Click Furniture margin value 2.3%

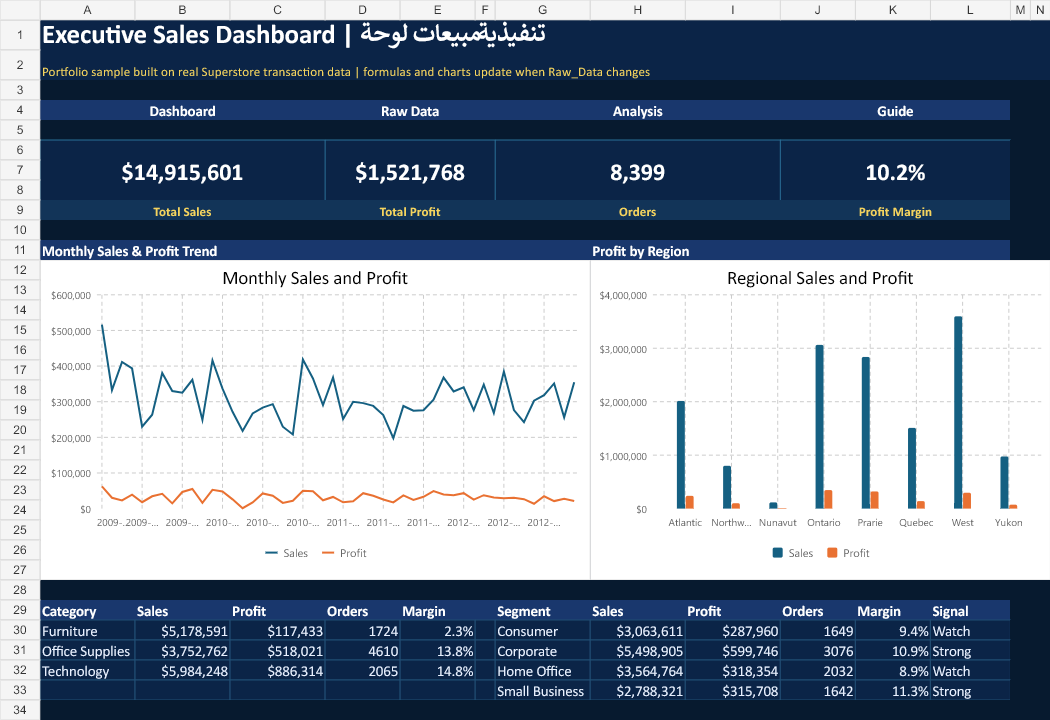coord(437,631)
